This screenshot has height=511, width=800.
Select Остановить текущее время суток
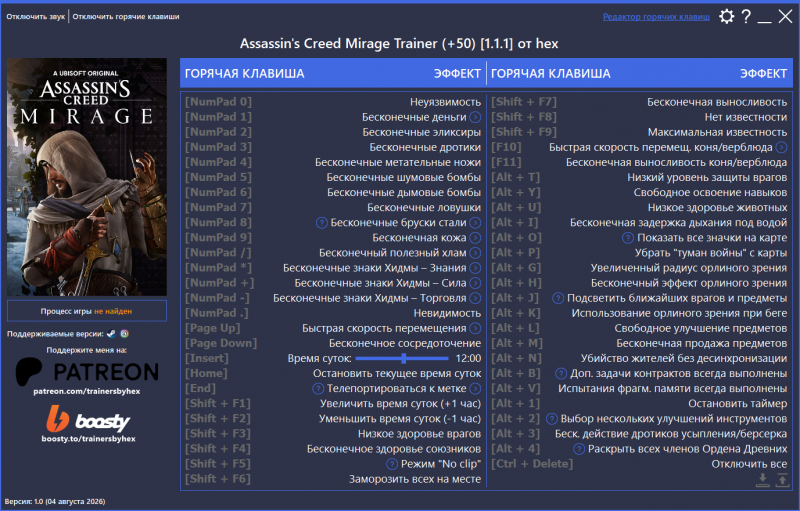click(x=397, y=373)
